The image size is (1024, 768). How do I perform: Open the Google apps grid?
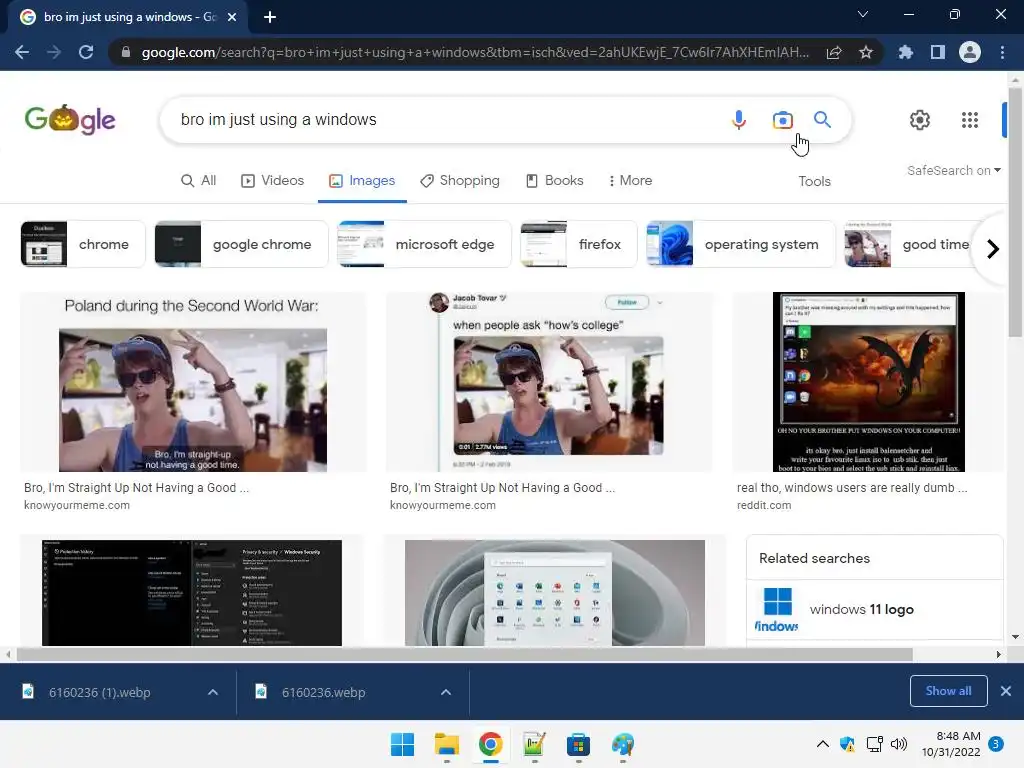970,120
